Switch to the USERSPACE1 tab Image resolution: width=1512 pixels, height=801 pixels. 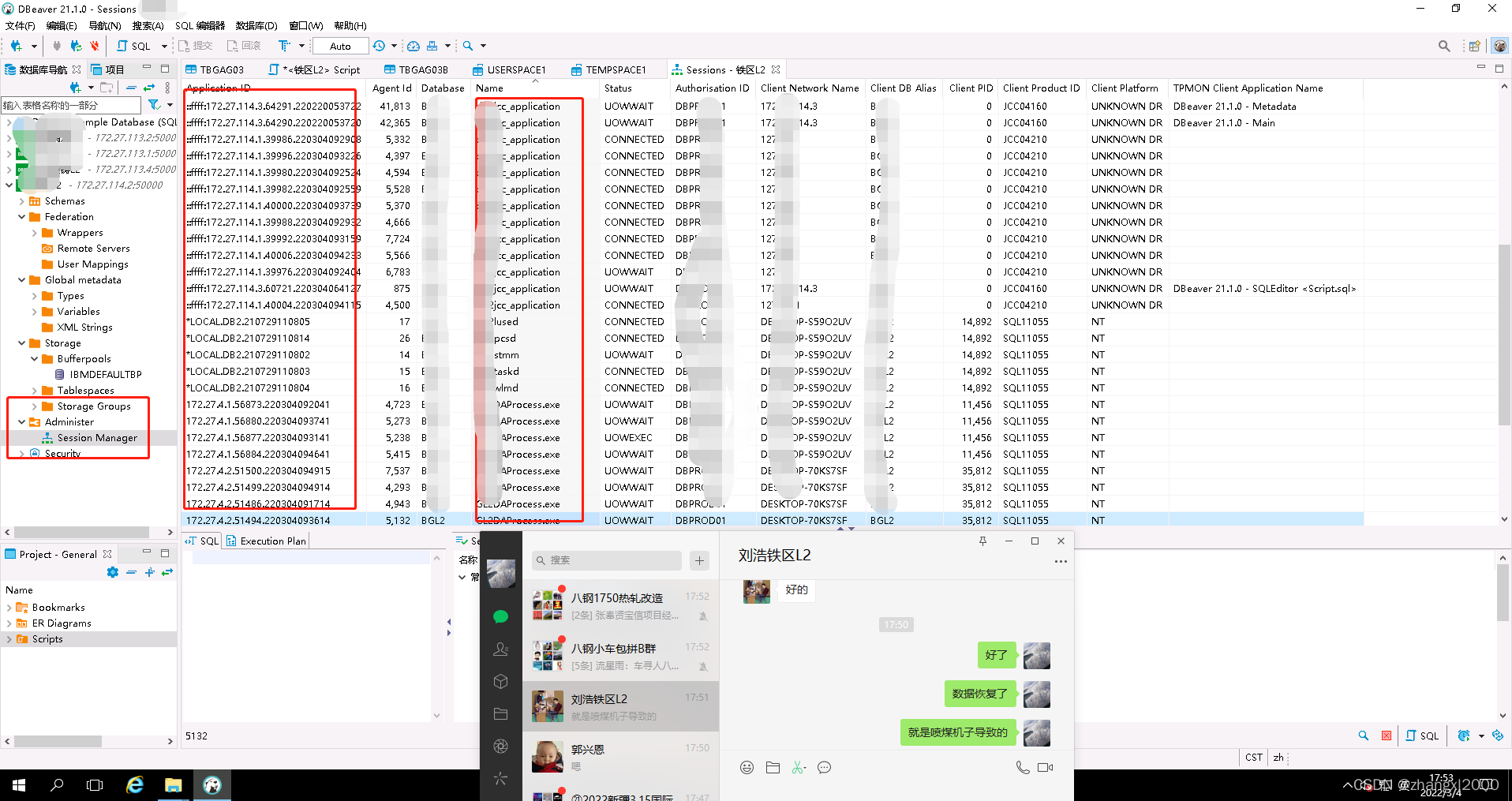click(x=509, y=69)
